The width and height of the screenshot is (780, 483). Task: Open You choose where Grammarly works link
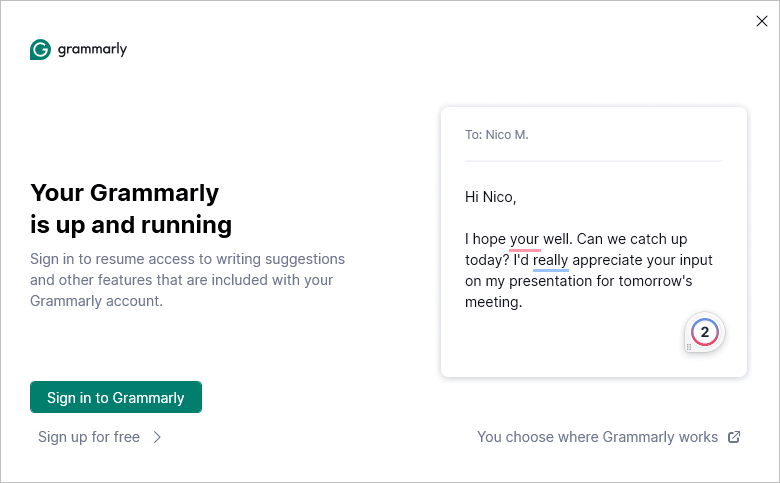597,437
